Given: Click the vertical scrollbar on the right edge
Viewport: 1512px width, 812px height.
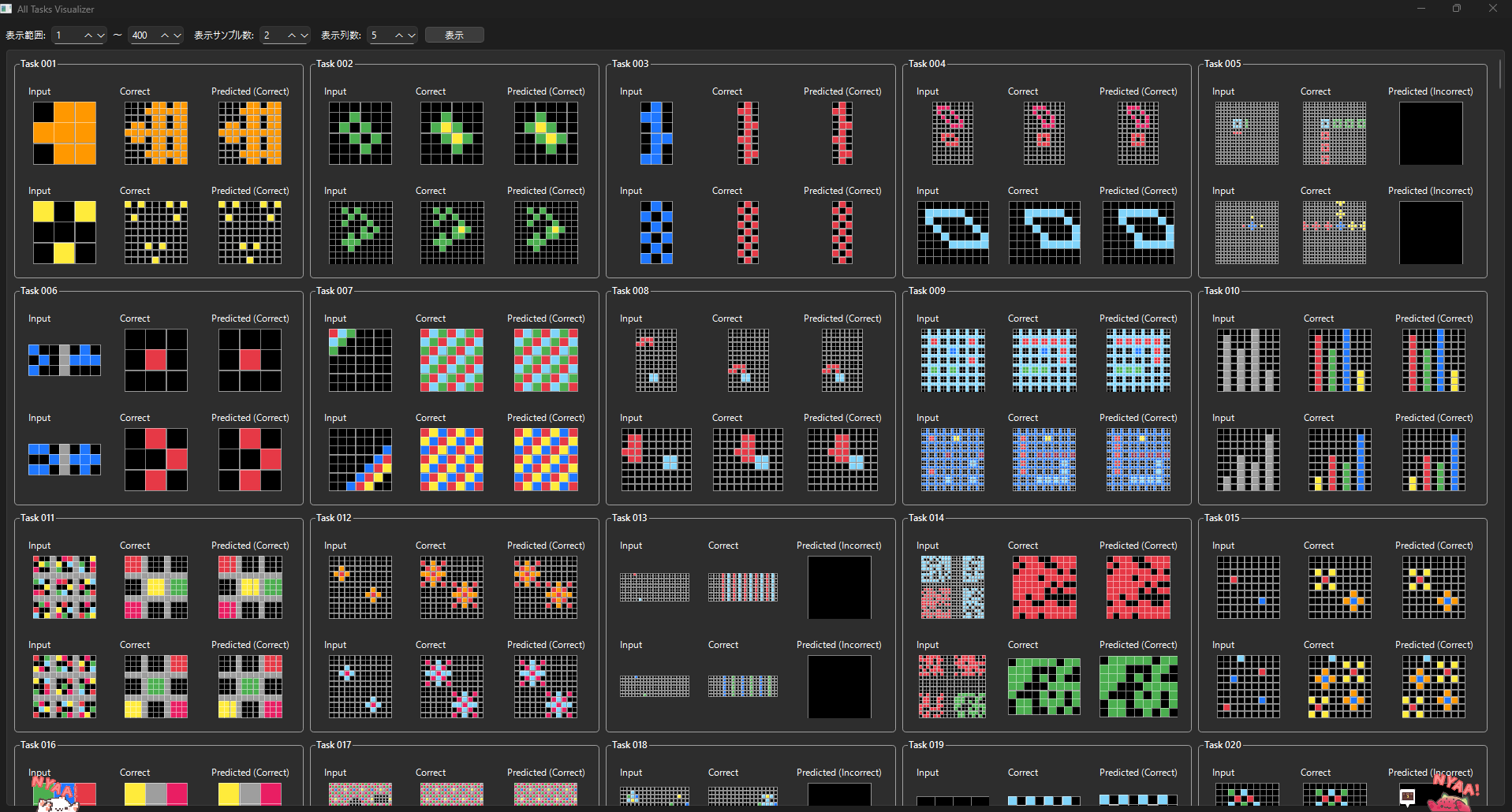Looking at the screenshot, I should pyautogui.click(x=1500, y=73).
